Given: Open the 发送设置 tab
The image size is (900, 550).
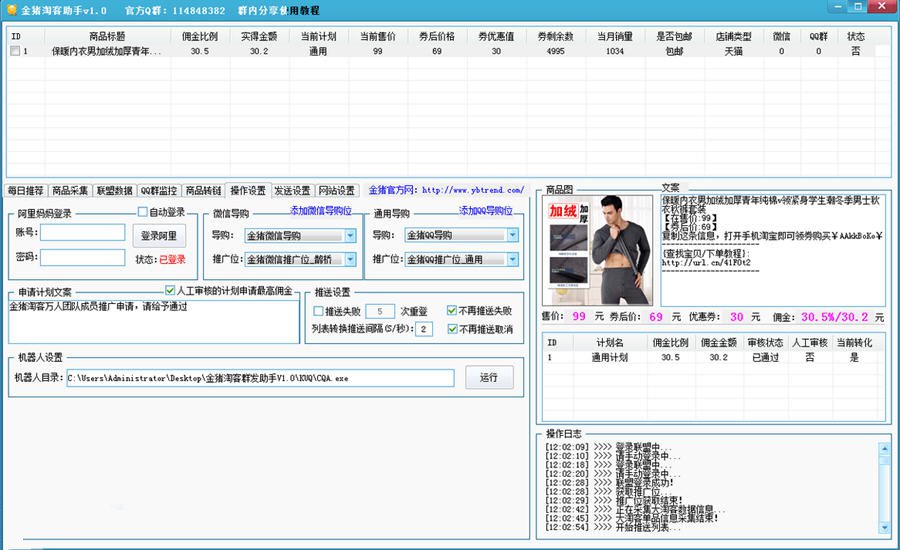Looking at the screenshot, I should [292, 190].
